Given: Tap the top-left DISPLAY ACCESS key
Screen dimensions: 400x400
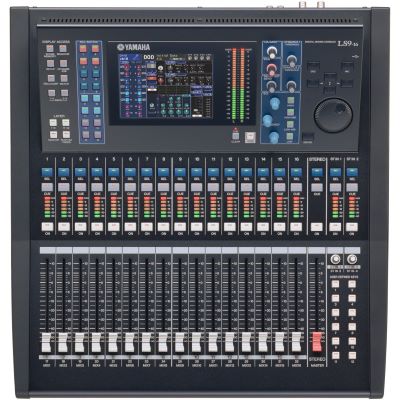Looking at the screenshot, I should click(x=50, y=48).
